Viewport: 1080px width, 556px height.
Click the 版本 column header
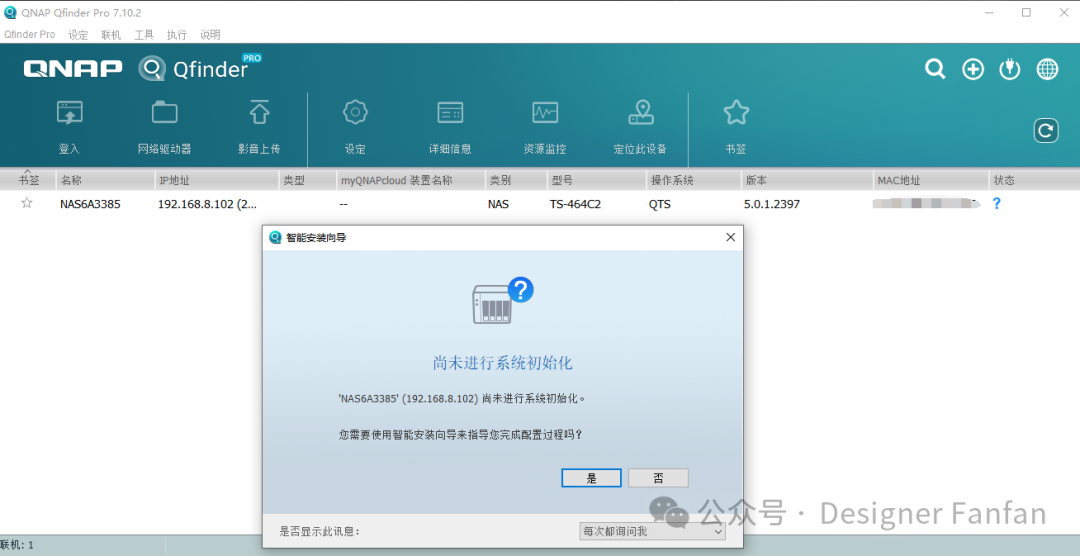point(807,181)
